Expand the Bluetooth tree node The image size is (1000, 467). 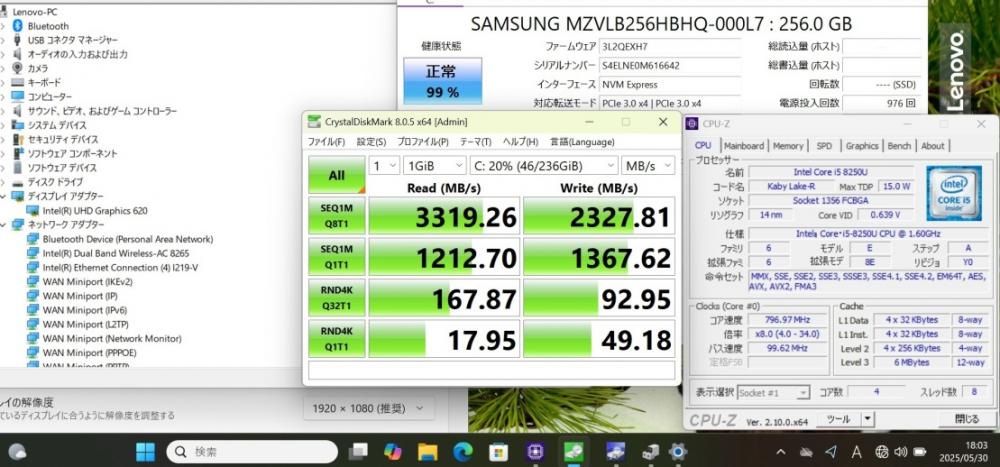pyautogui.click(x=4, y=26)
